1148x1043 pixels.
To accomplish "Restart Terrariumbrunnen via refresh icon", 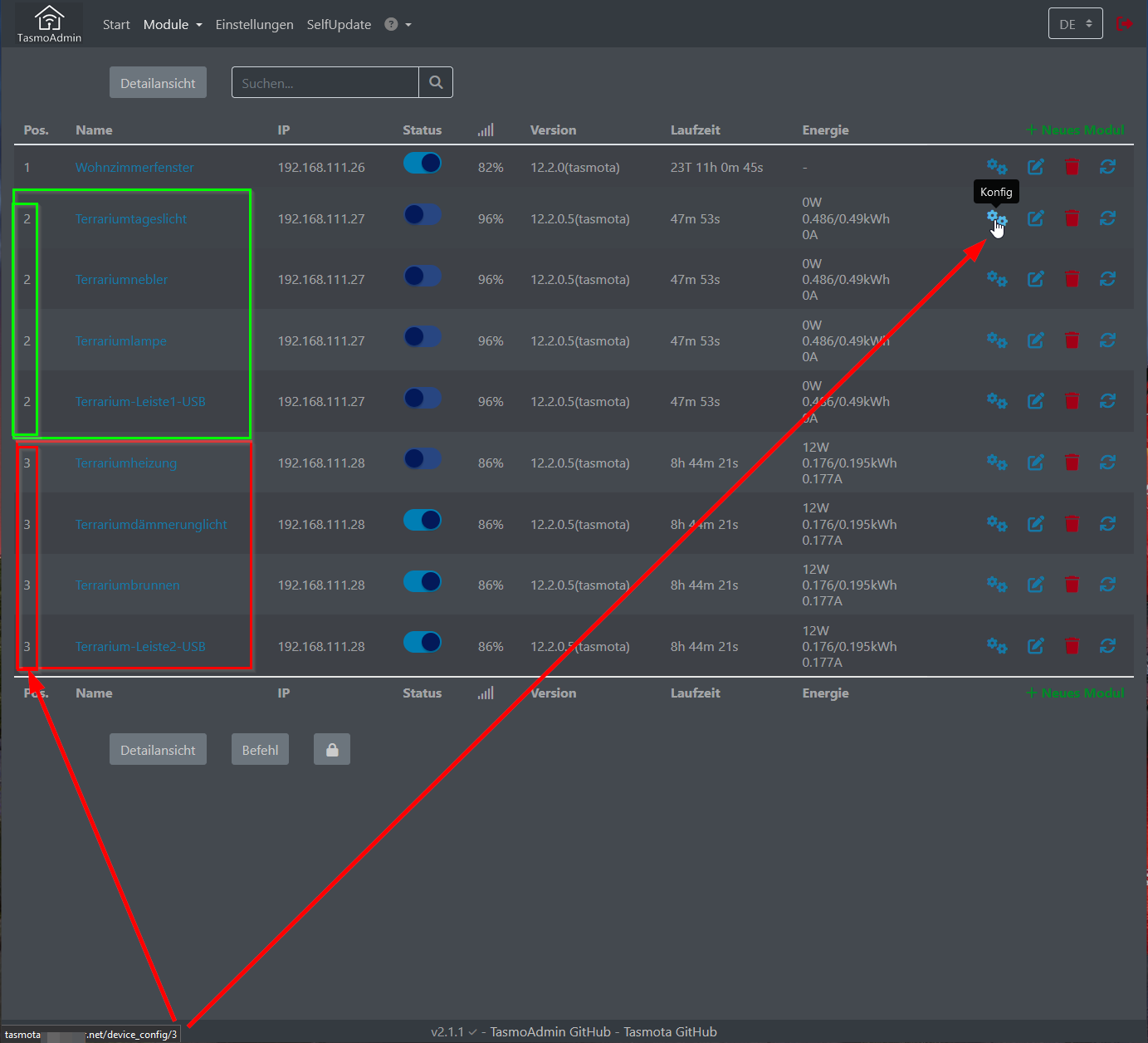I will coord(1108,585).
